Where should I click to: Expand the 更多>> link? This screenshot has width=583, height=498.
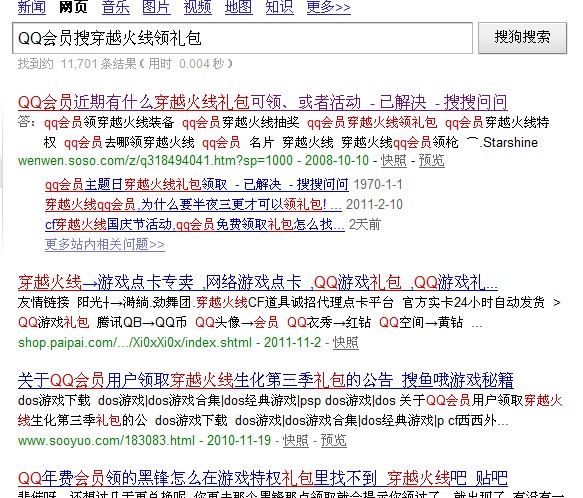(329, 7)
